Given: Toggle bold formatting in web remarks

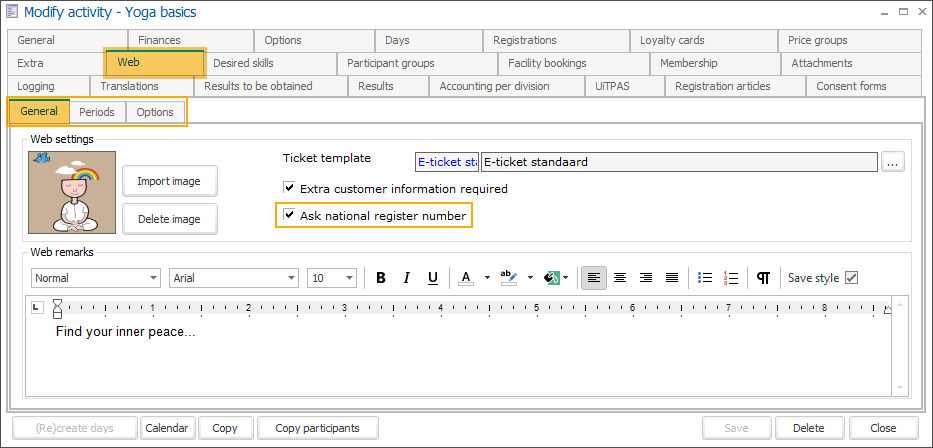Looking at the screenshot, I should coord(381,278).
